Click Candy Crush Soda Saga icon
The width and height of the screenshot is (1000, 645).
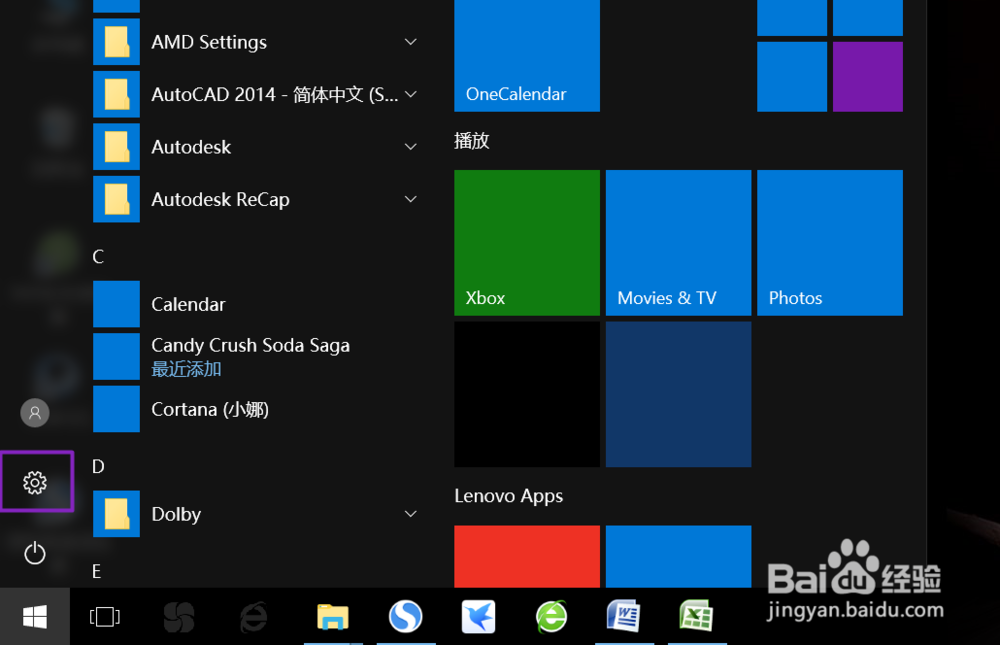click(x=116, y=356)
